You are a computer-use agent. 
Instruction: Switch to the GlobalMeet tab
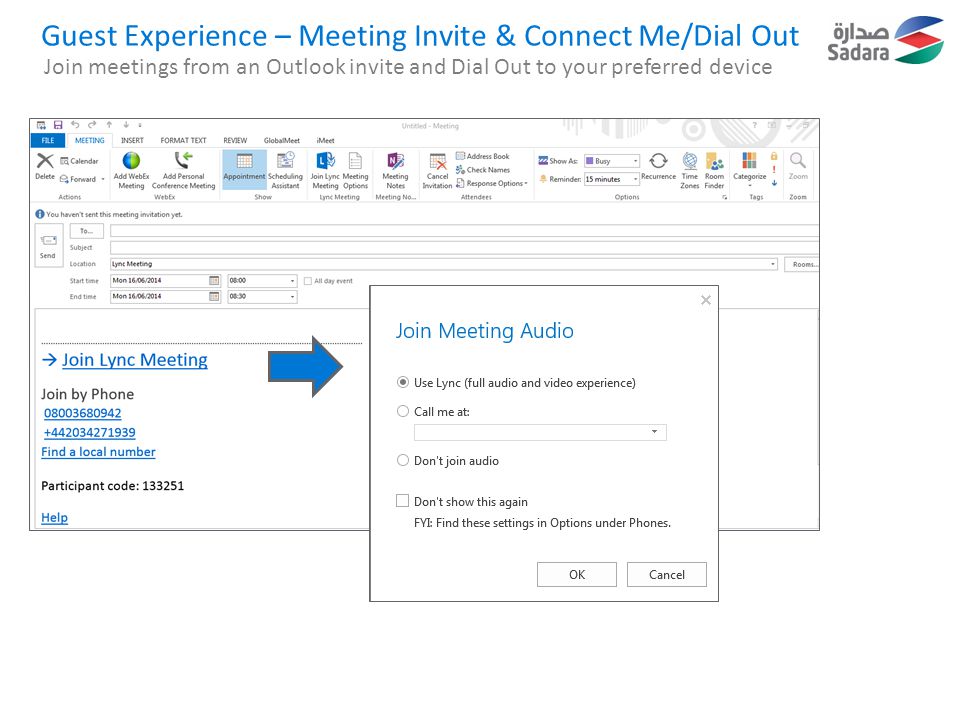[x=282, y=140]
